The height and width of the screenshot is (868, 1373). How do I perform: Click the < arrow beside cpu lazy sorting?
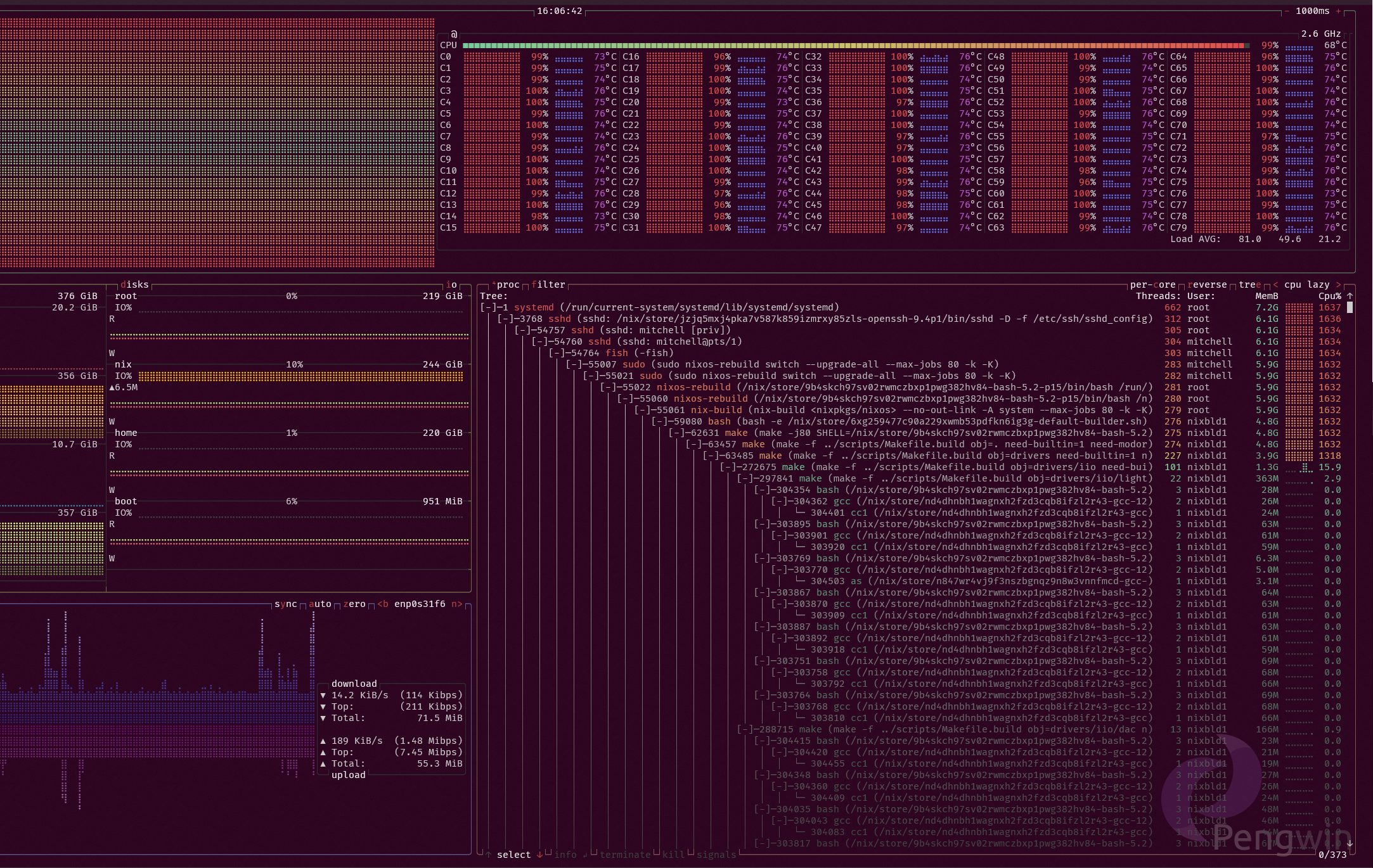point(1276,284)
